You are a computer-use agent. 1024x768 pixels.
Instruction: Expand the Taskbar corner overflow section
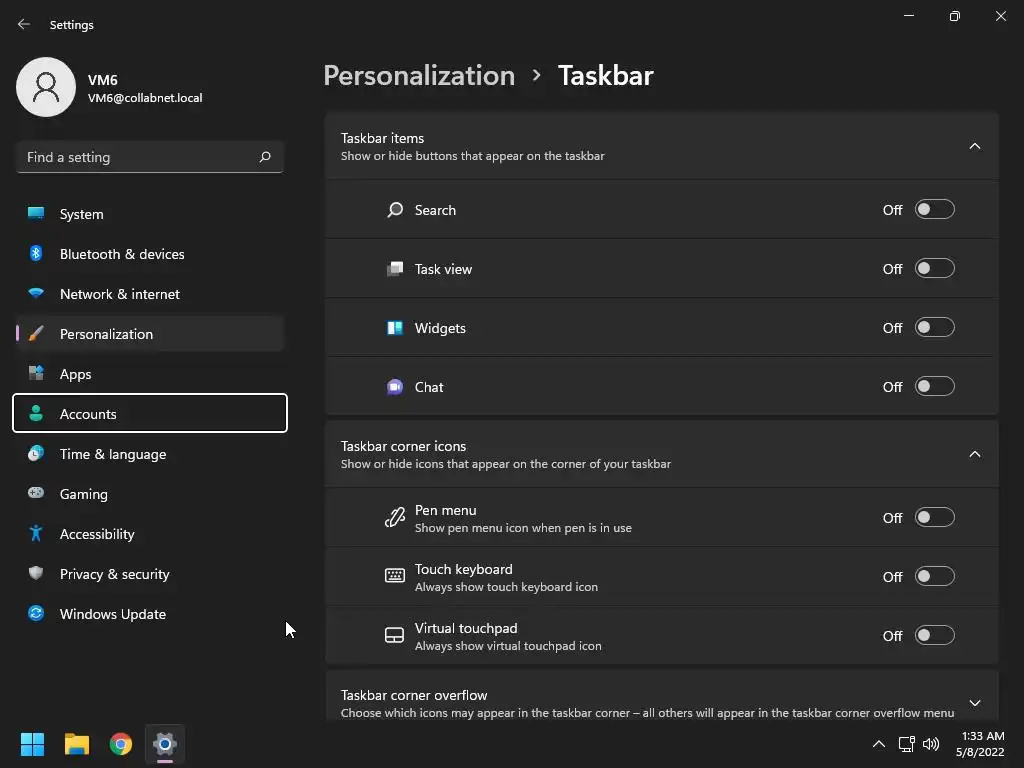974,703
